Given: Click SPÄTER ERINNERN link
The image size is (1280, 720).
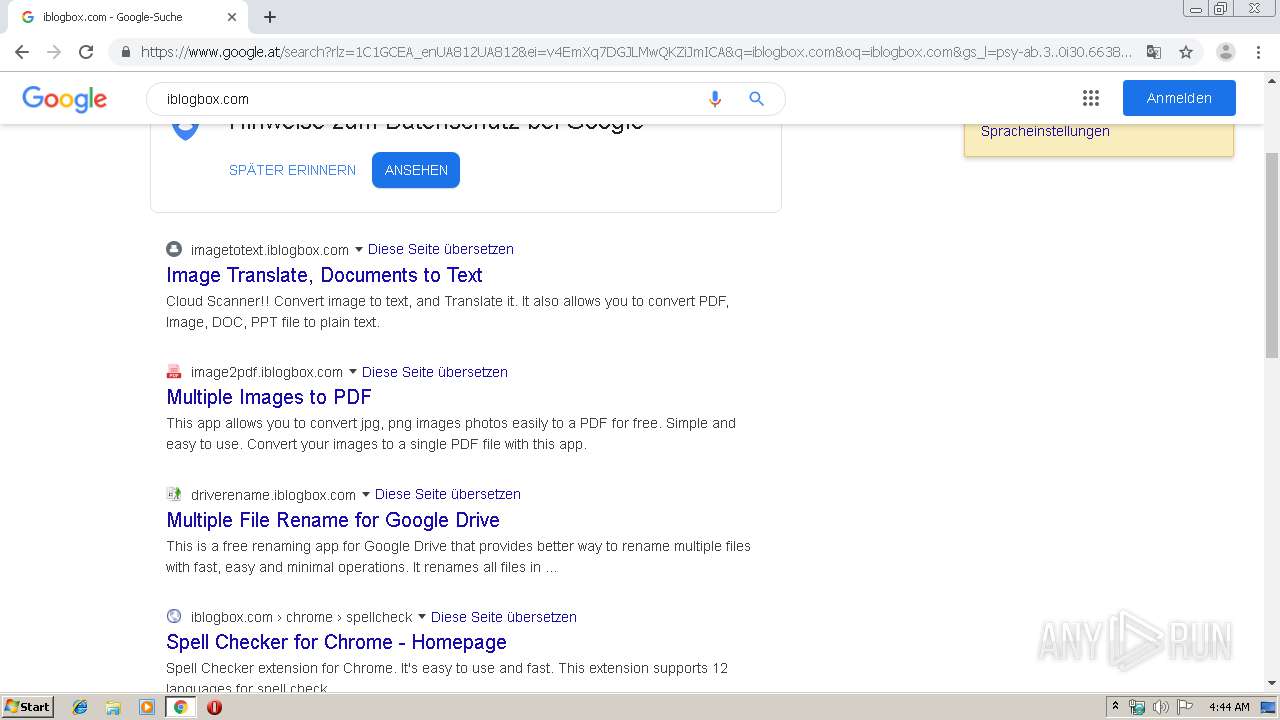Looking at the screenshot, I should 292,170.
